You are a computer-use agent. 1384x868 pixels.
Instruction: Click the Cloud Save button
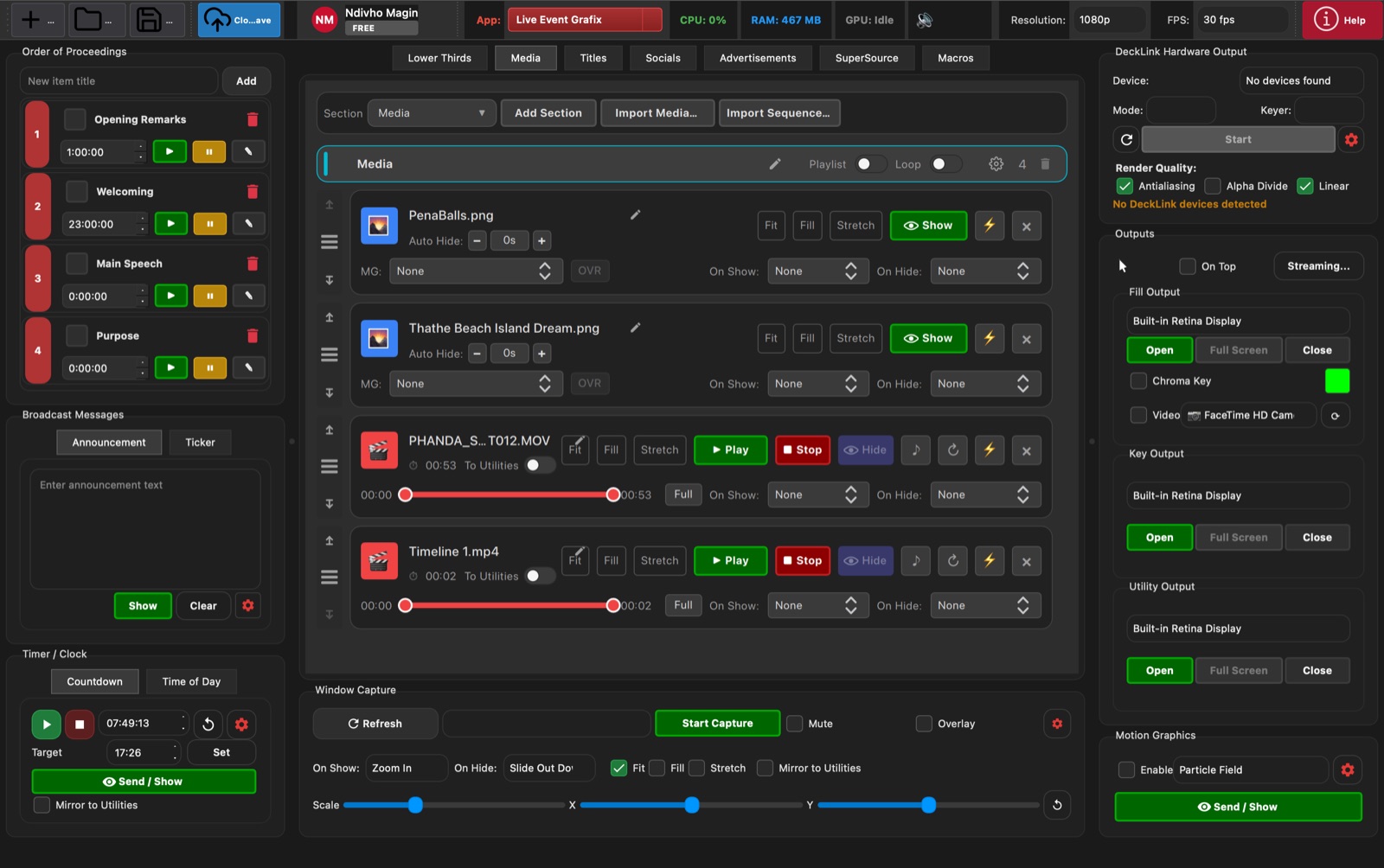(x=239, y=20)
